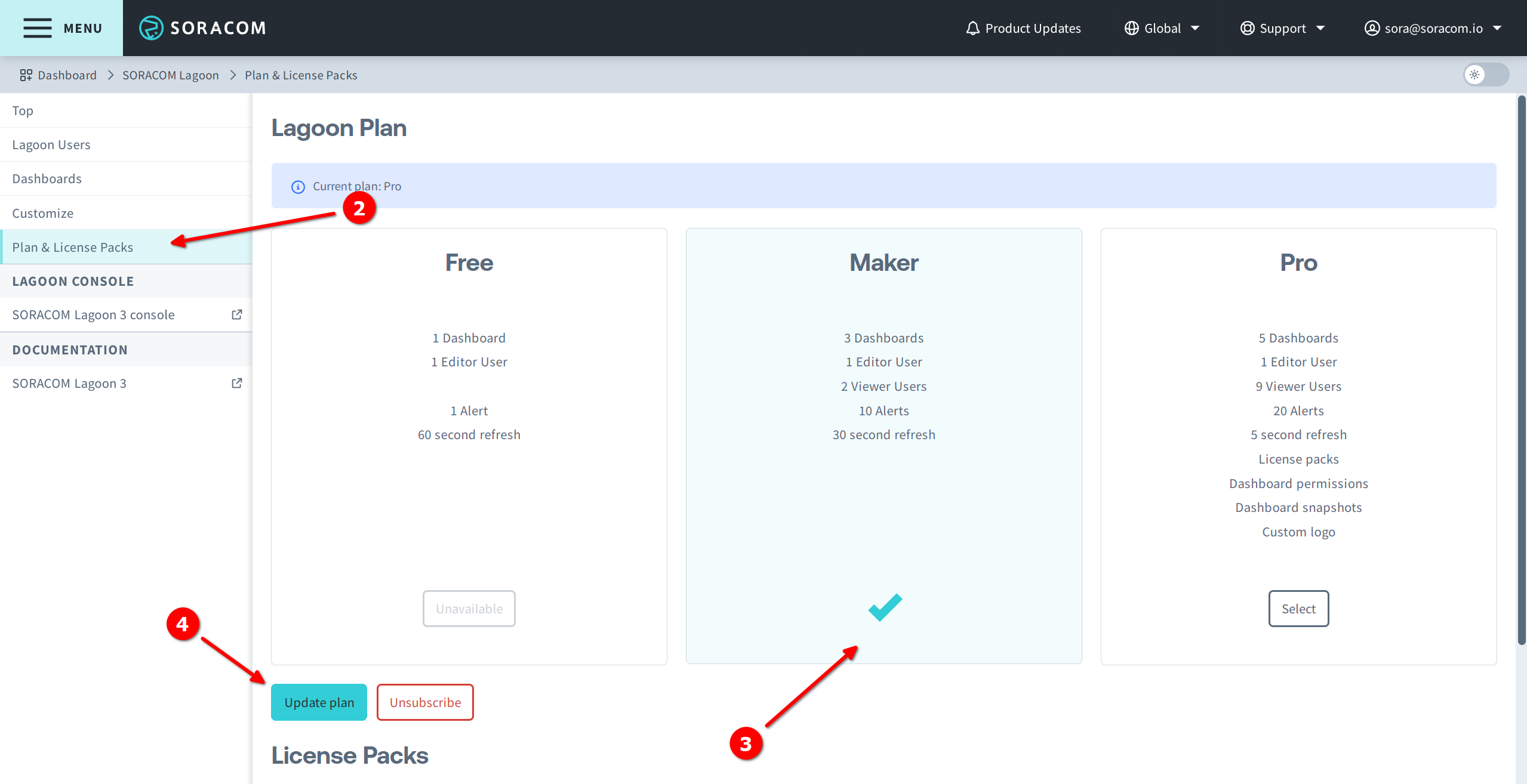
Task: Expand the Support dropdown menu
Action: [1291, 27]
